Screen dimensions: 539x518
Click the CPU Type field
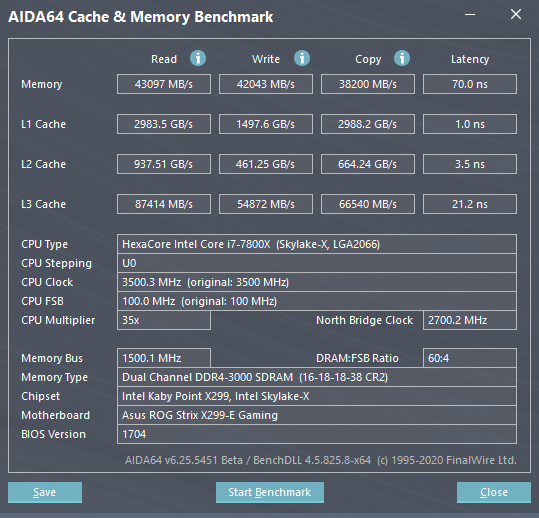[x=317, y=244]
